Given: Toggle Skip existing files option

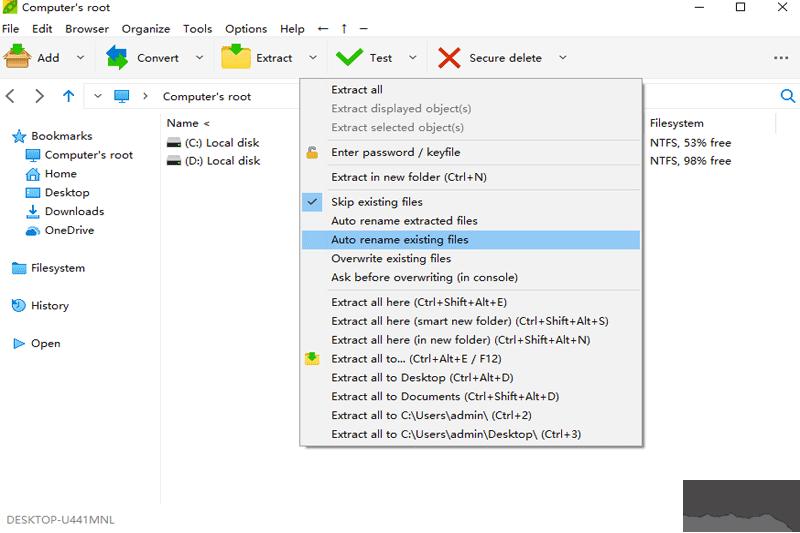Looking at the screenshot, I should (377, 202).
